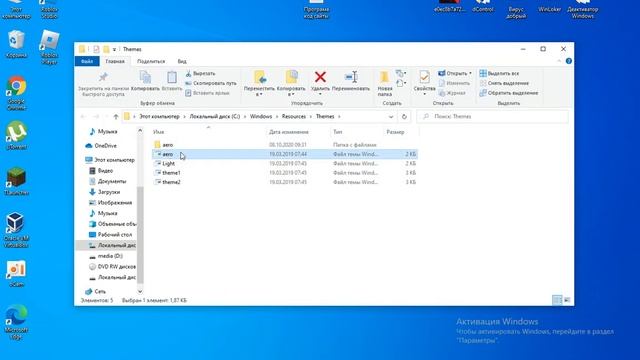Click Вставить ярлык (Paste shortcut)

[207, 93]
